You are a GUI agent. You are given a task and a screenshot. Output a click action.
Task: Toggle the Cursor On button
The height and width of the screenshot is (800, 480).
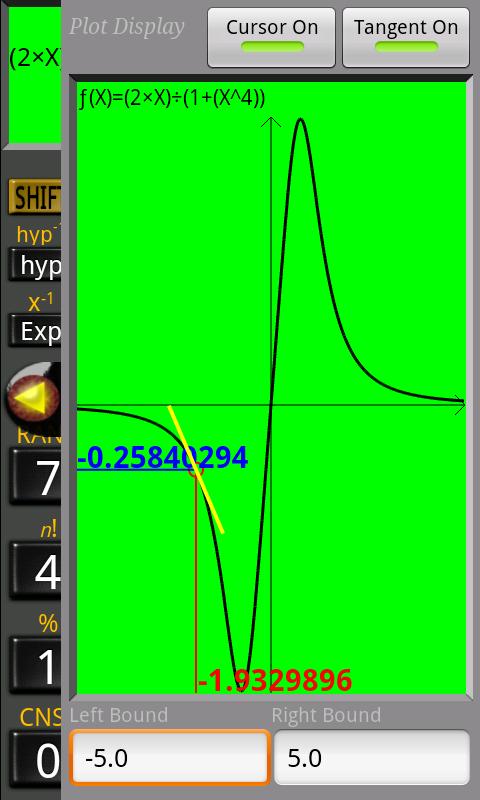[x=271, y=37]
